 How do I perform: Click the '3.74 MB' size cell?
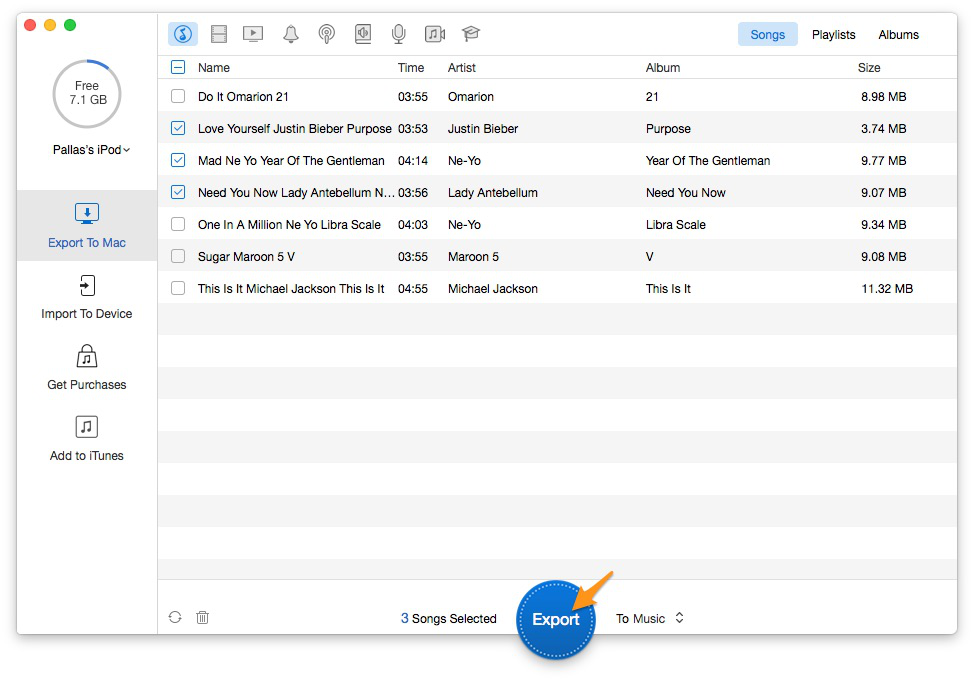point(883,129)
